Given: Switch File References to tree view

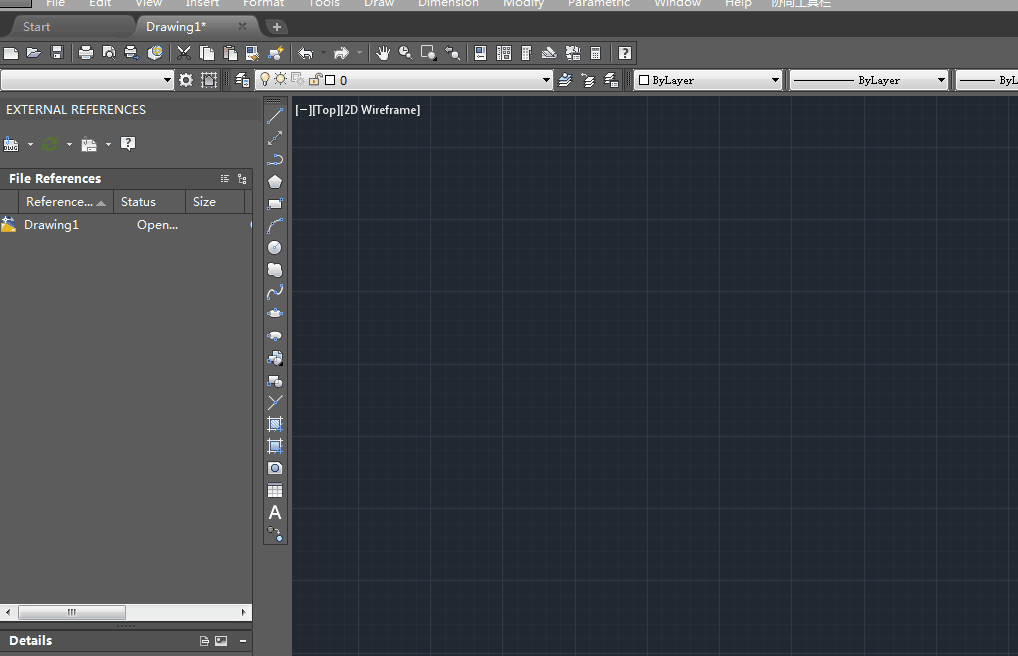Looking at the screenshot, I should 242,179.
